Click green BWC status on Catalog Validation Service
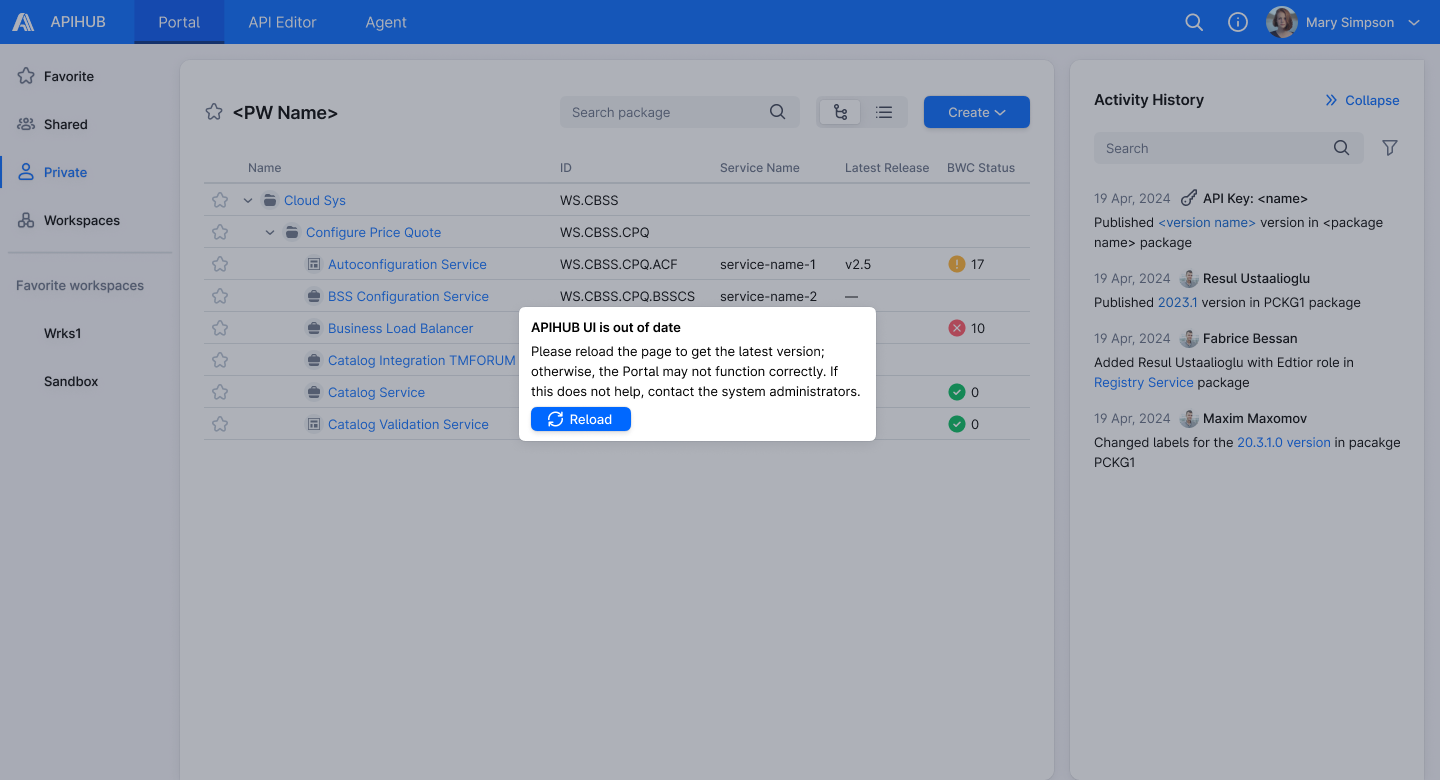The height and width of the screenshot is (780, 1440). click(957, 424)
